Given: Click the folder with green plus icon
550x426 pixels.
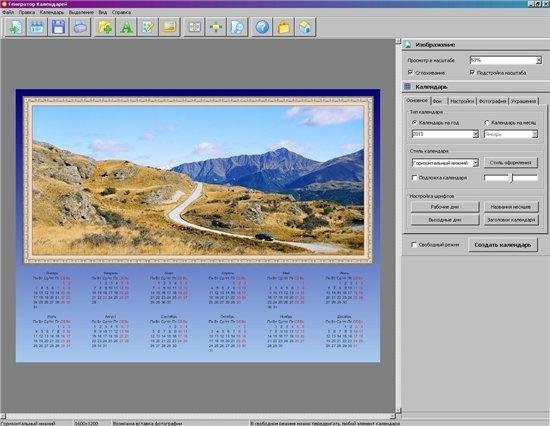Looking at the screenshot, I should 105,27.
